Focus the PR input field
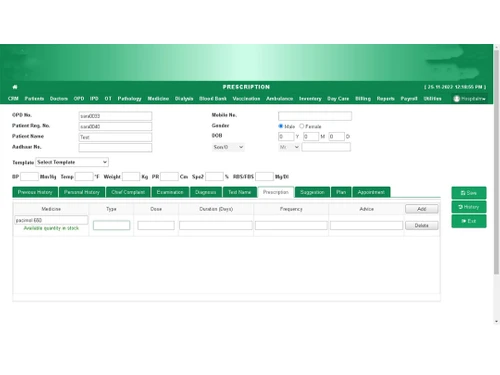The width and height of the screenshot is (500, 375). [169, 177]
